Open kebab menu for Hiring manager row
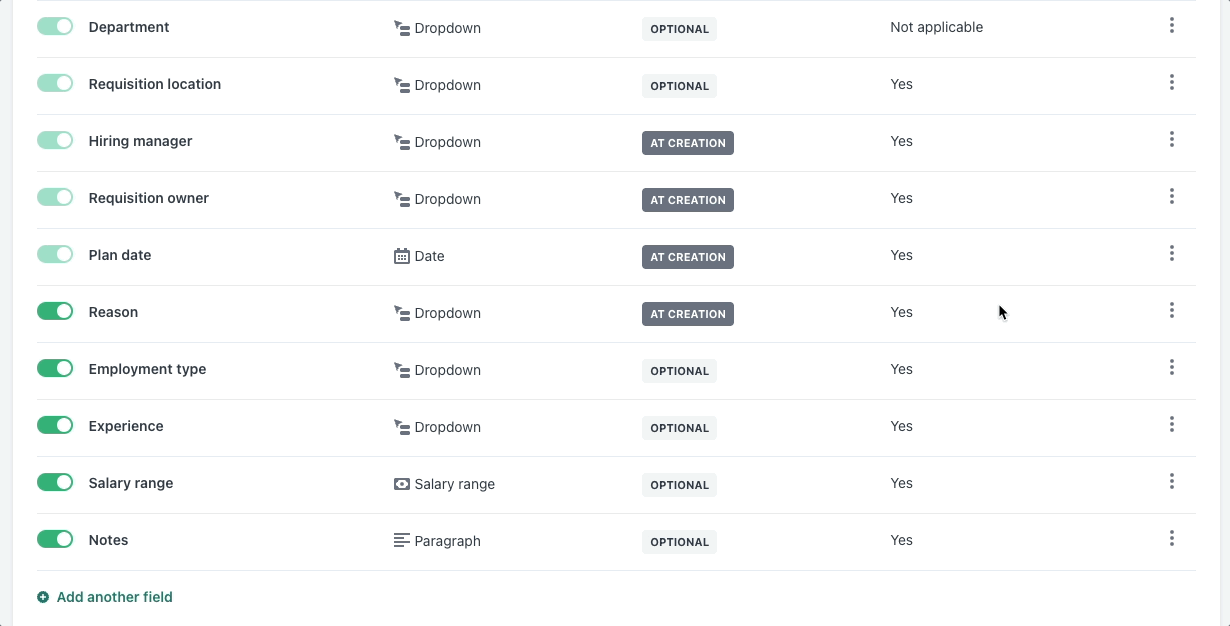1230x626 pixels. point(1171,140)
